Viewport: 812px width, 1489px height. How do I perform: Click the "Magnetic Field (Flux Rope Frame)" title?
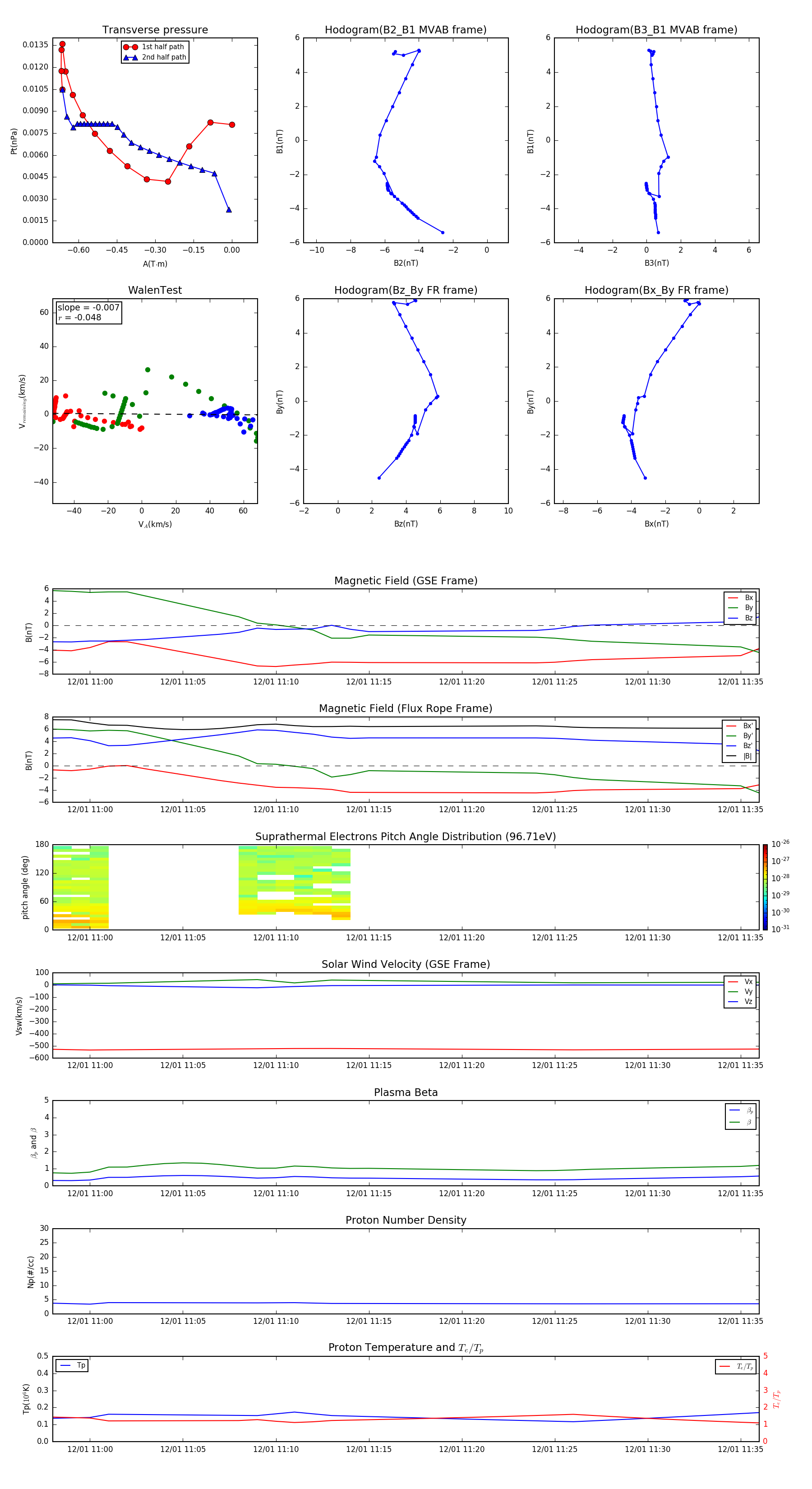(406, 709)
